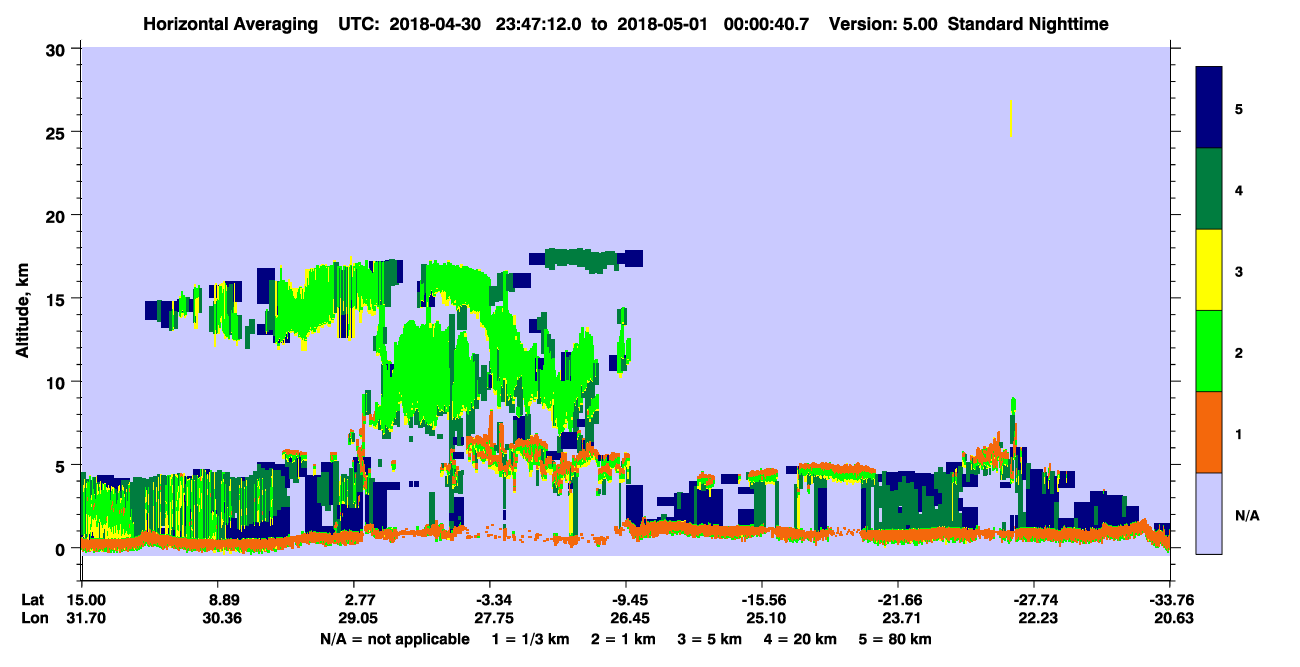1300x667 pixels.
Task: Click the 'Version: 5.00' text
Action: [883, 24]
